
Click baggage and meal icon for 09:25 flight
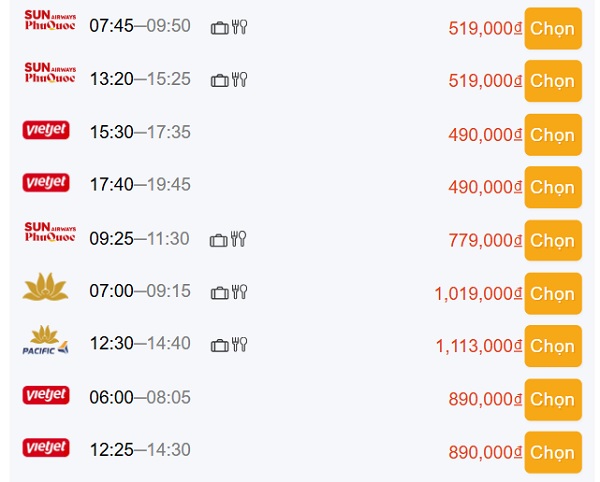(229, 240)
